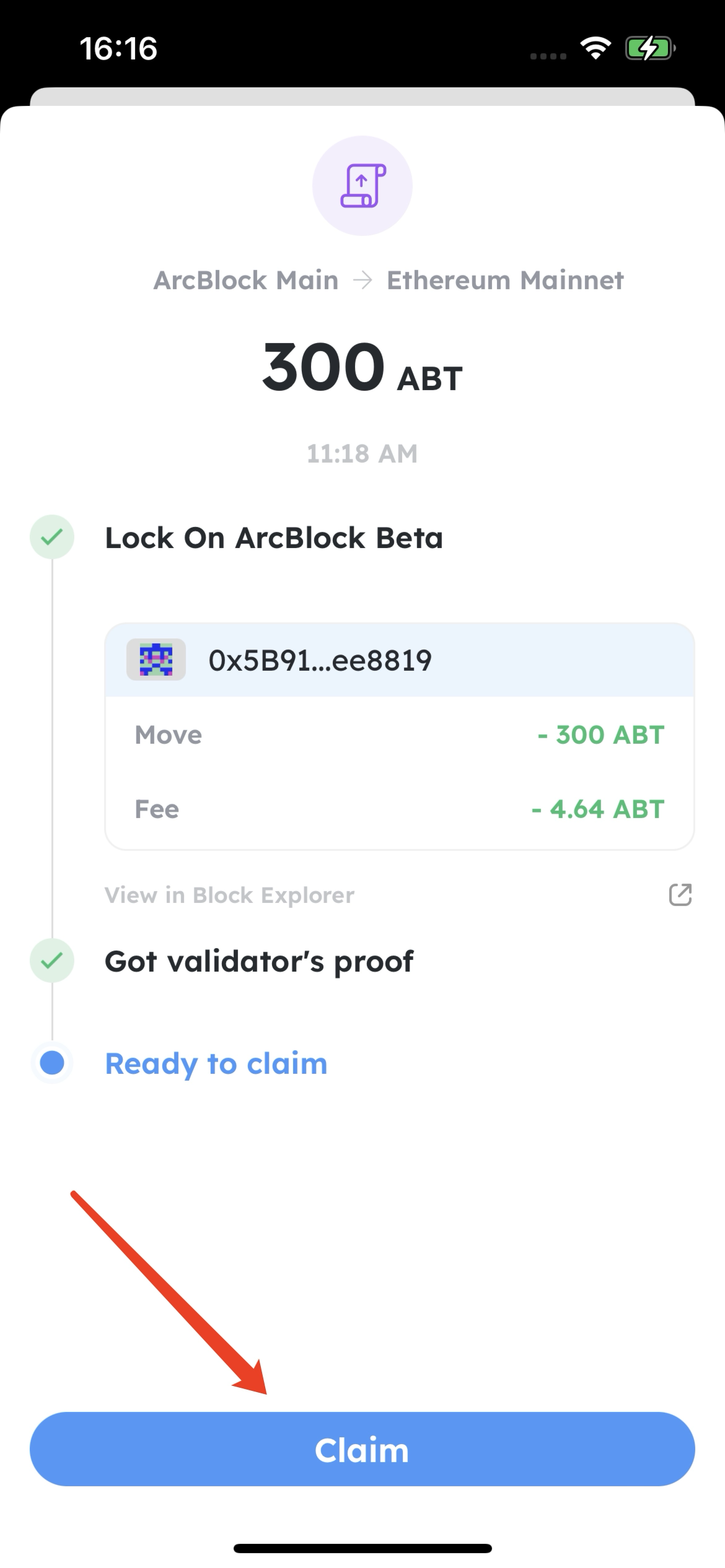This screenshot has width=725, height=1568.
Task: Tap the purple transfer receipt icon
Action: point(362,186)
